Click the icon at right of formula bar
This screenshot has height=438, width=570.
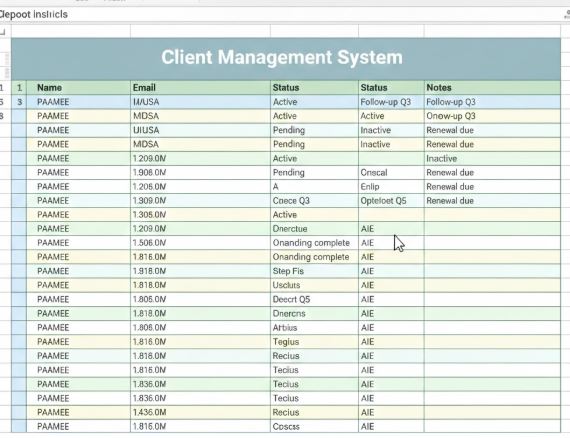click(x=567, y=15)
